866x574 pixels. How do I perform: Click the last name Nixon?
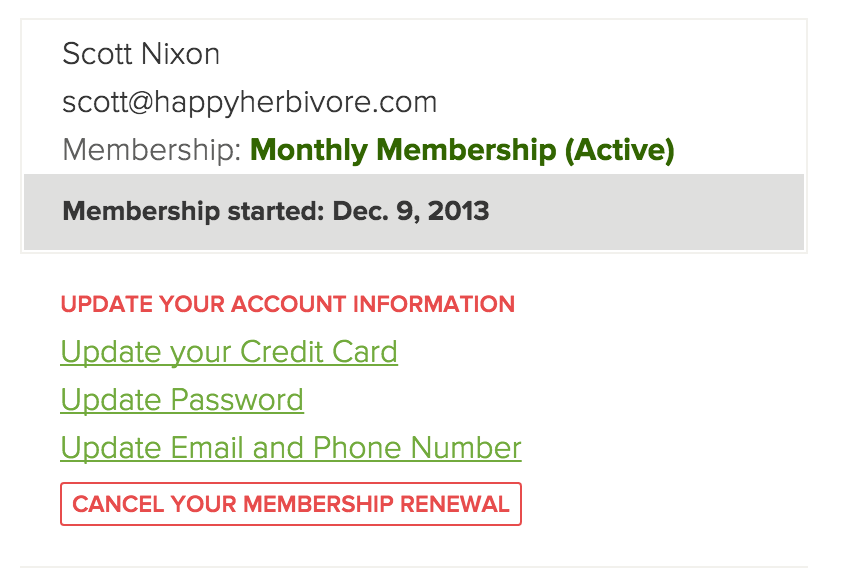(187, 54)
